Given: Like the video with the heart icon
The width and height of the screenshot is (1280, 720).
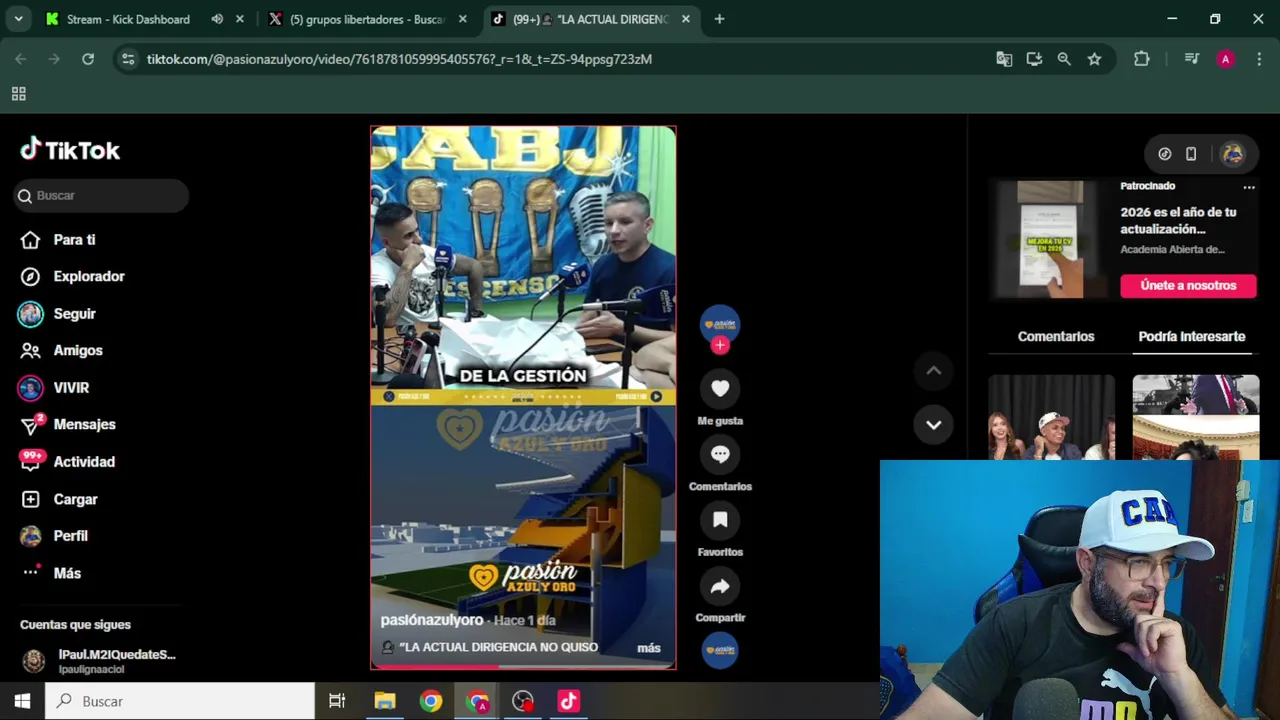Looking at the screenshot, I should (x=720, y=388).
